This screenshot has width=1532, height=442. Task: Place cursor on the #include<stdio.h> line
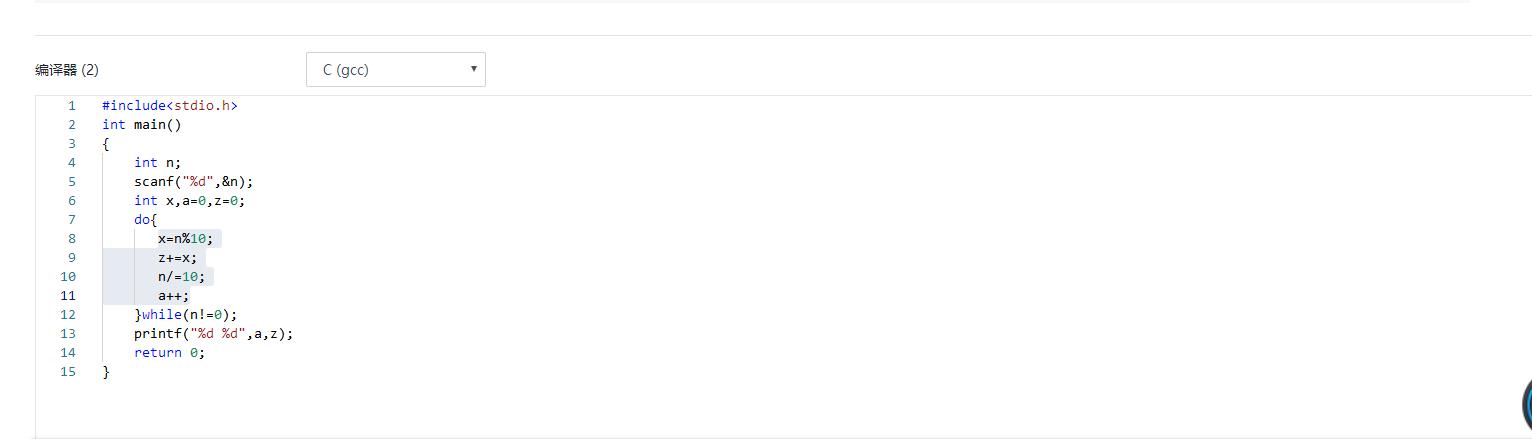point(169,105)
